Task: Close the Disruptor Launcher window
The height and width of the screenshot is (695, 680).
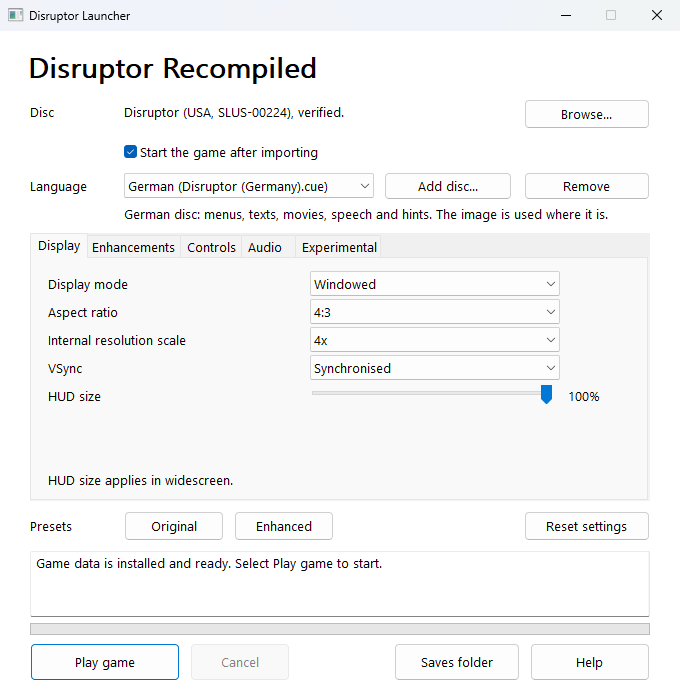Action: 657,15
